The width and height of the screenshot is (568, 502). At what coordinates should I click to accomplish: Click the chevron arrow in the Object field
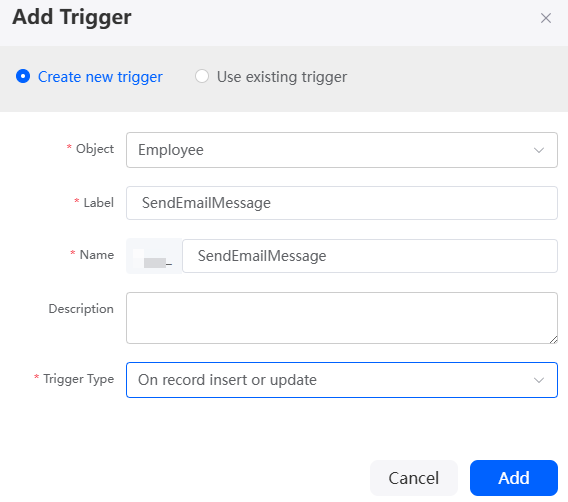pyautogui.click(x=539, y=150)
